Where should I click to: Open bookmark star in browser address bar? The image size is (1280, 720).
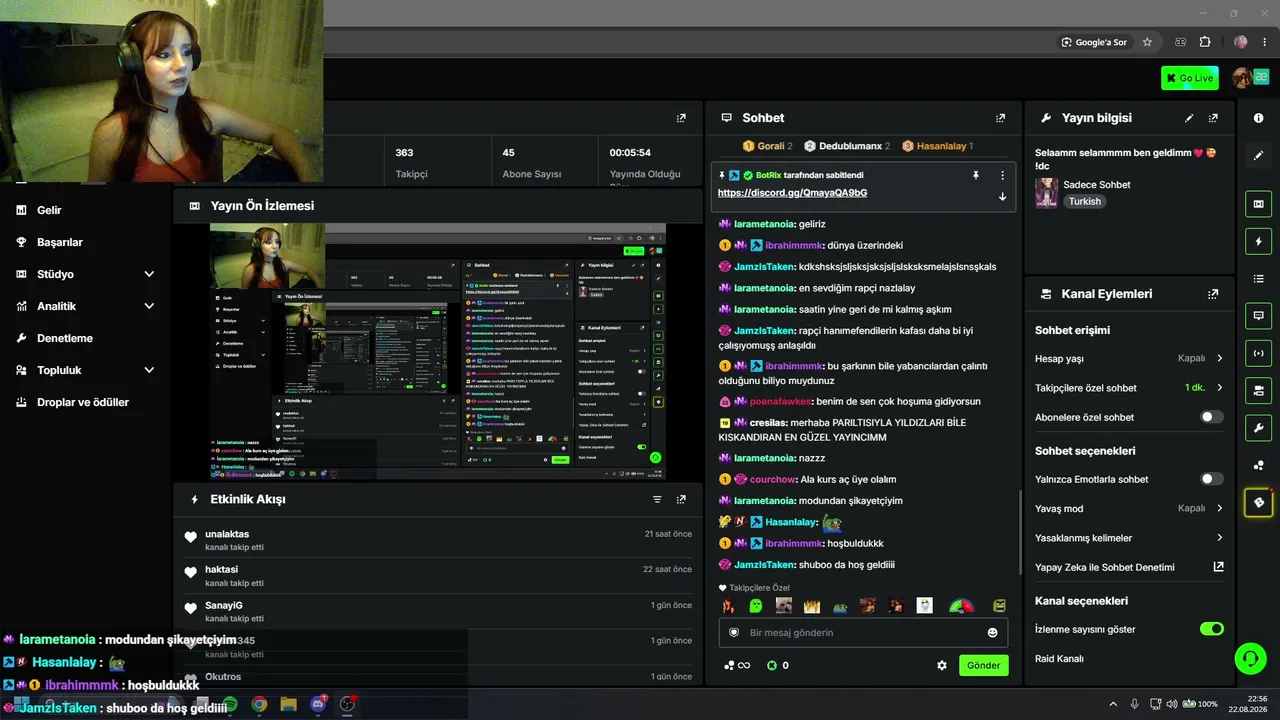1147,42
